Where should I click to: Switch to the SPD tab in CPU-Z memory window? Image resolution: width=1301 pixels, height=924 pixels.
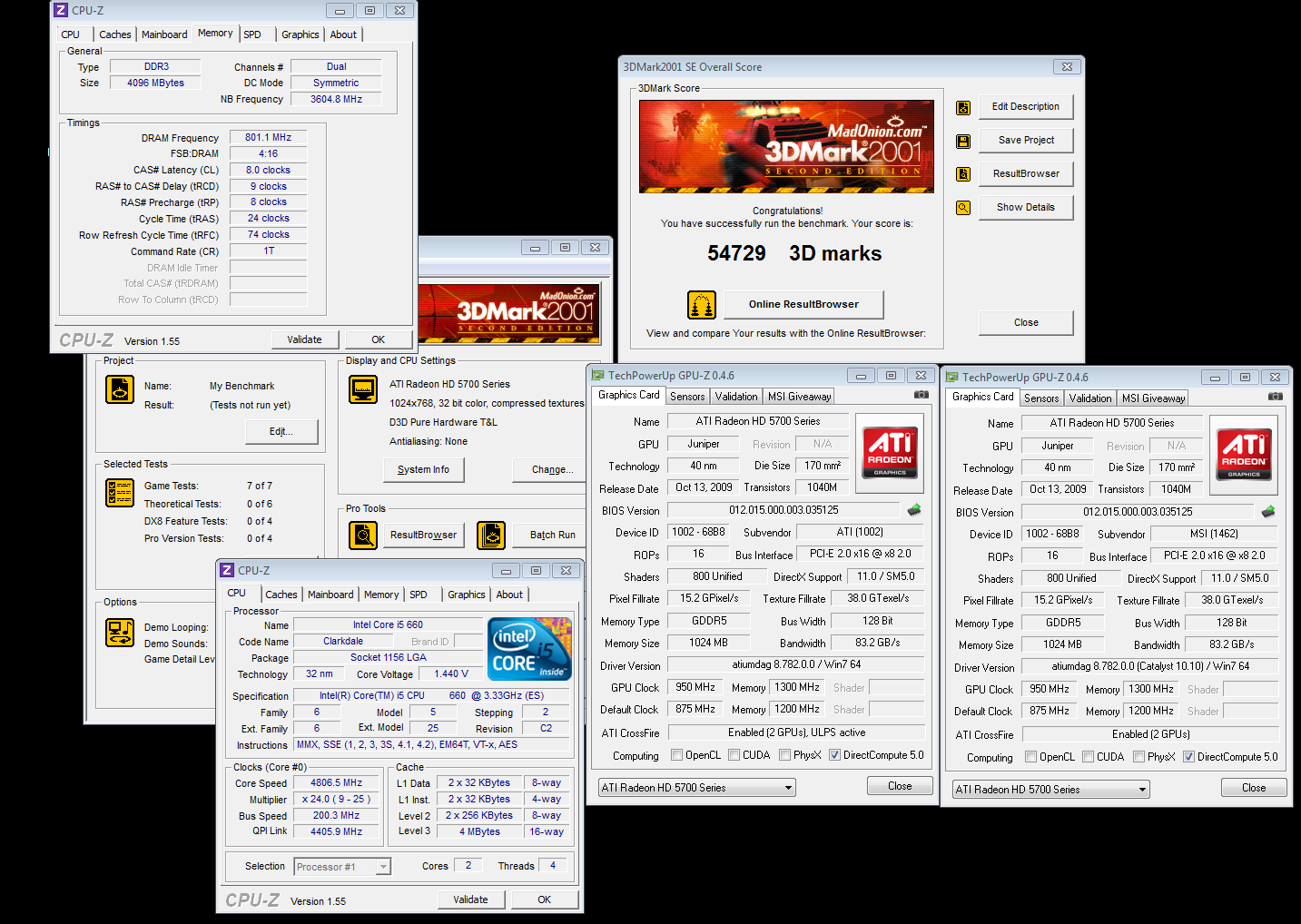pos(252,34)
